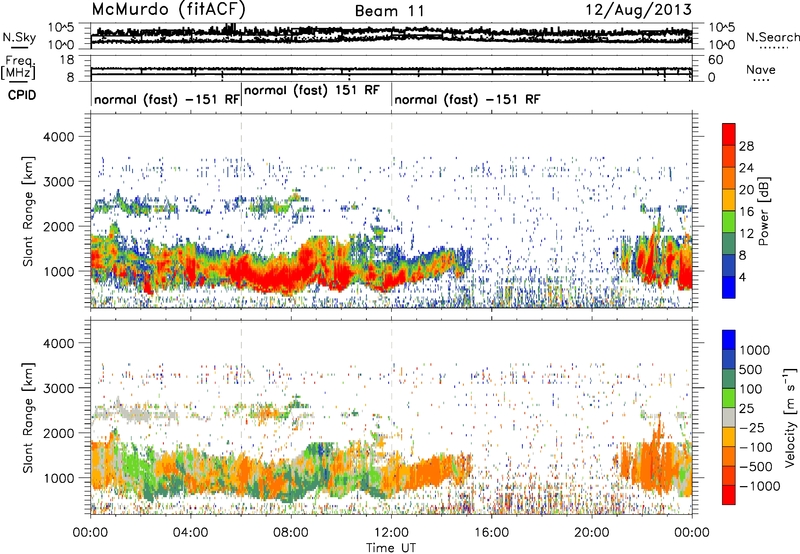This screenshot has height=554, width=800.
Task: Click the 'McMurdo (fitACF)' title text
Action: click(168, 9)
